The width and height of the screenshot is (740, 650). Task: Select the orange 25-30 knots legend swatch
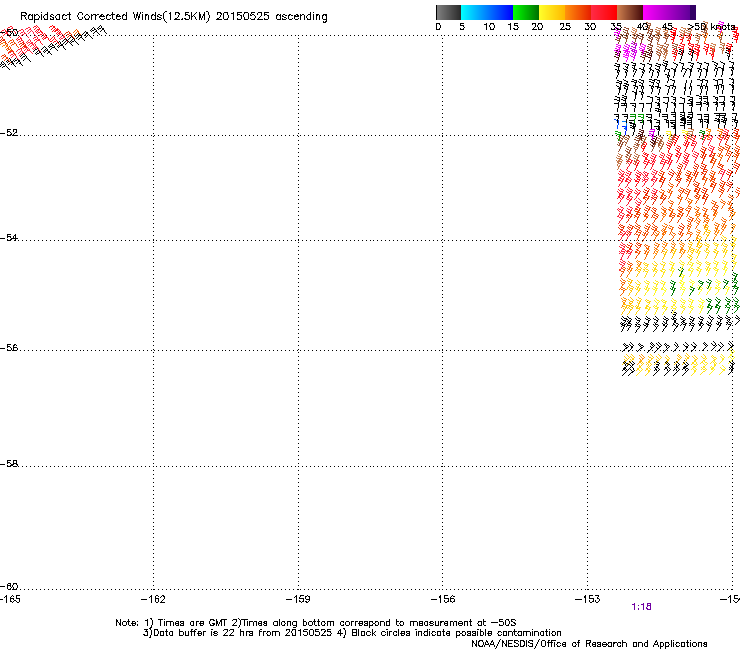578,12
